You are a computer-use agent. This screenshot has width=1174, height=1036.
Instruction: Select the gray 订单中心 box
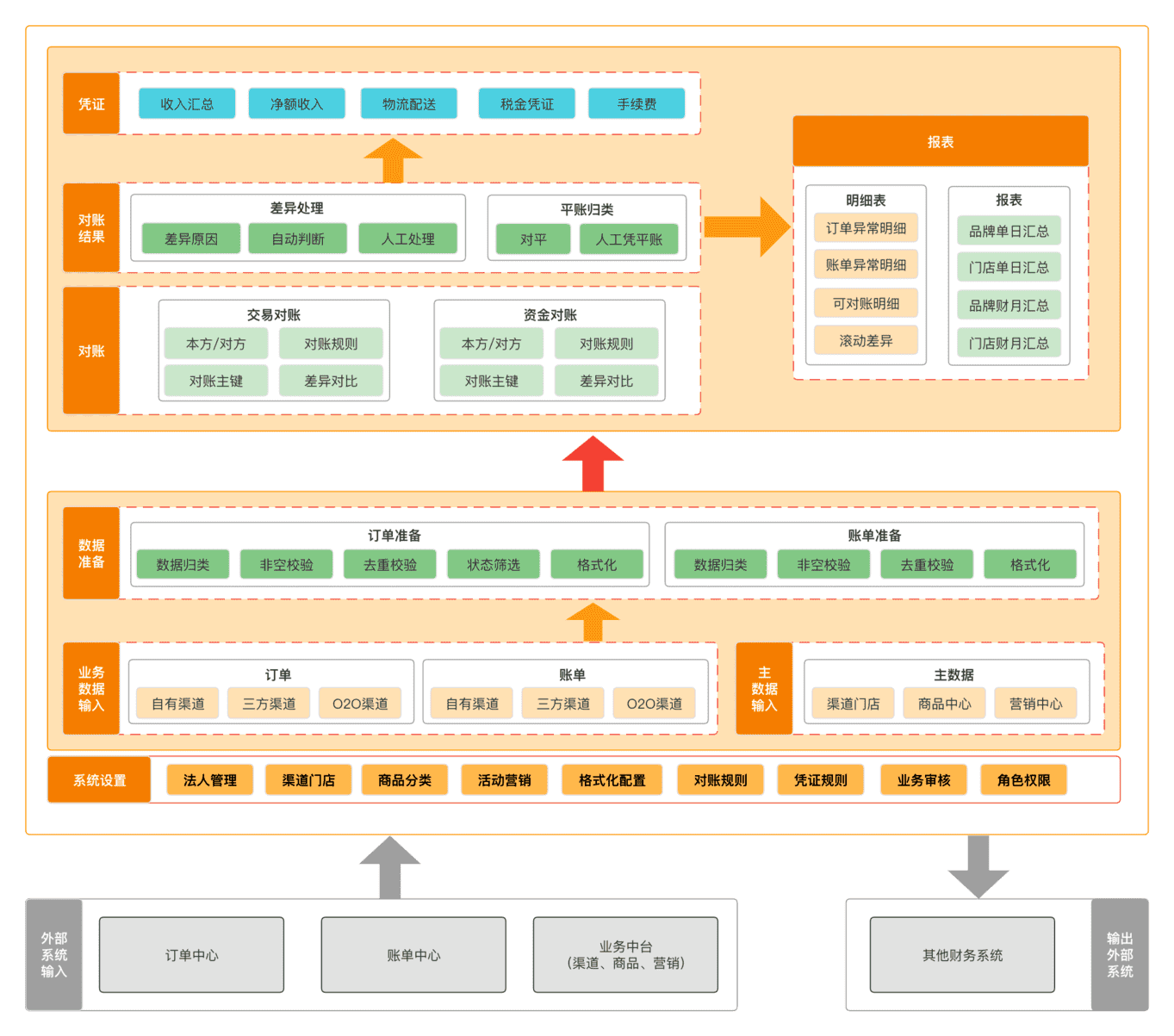(x=191, y=955)
